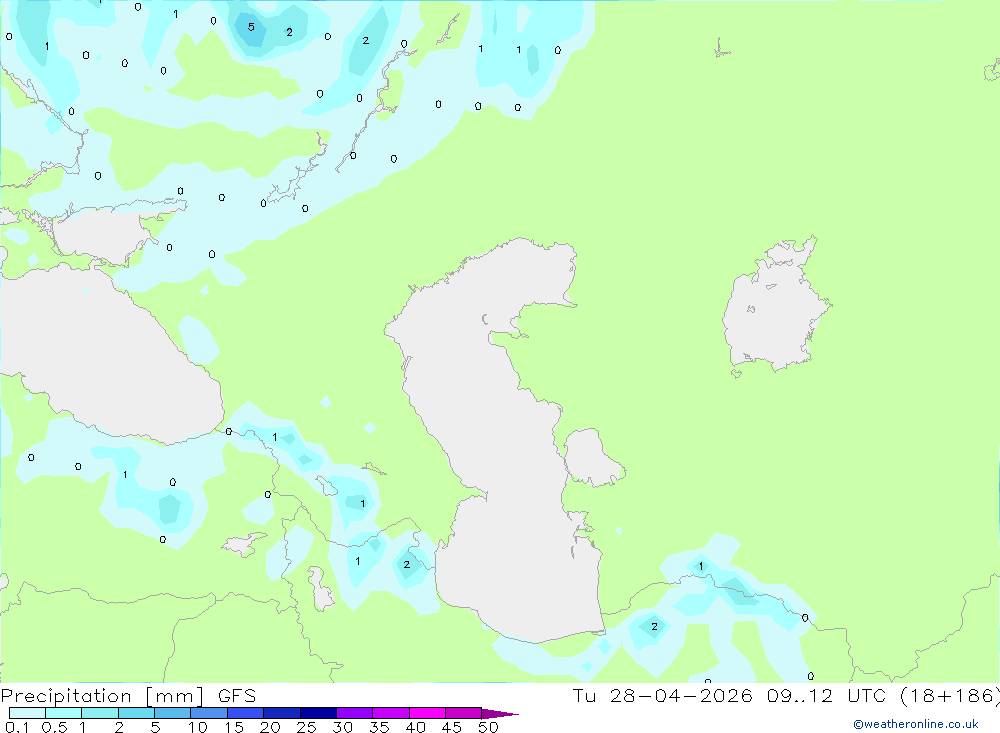Click the 1–2 mm legend color swatch
The image size is (1000, 733).
(x=100, y=713)
